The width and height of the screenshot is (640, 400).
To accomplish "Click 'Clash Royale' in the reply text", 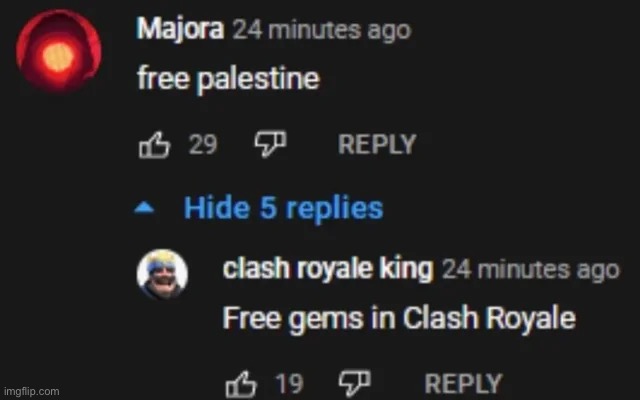I will [x=489, y=318].
